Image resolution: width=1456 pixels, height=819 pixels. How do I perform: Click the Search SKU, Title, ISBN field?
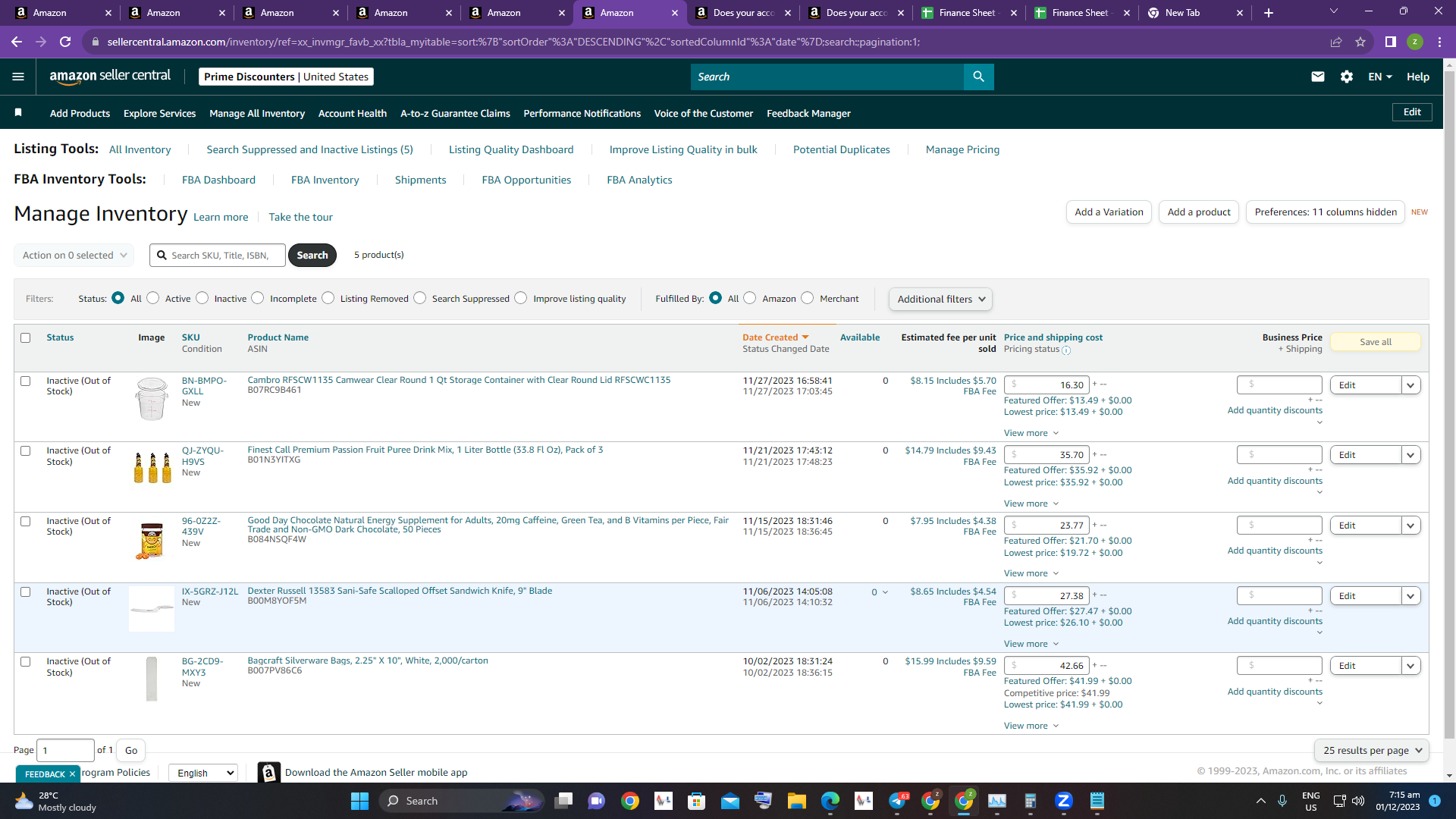click(218, 256)
